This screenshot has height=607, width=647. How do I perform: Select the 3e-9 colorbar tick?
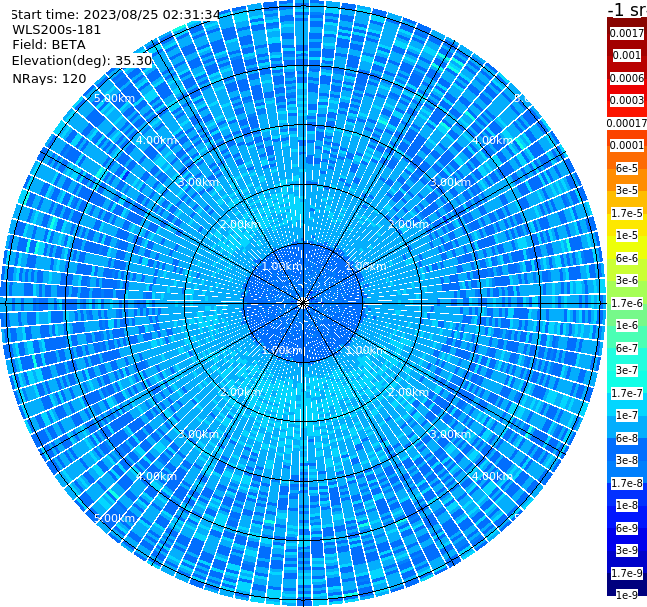(x=627, y=550)
